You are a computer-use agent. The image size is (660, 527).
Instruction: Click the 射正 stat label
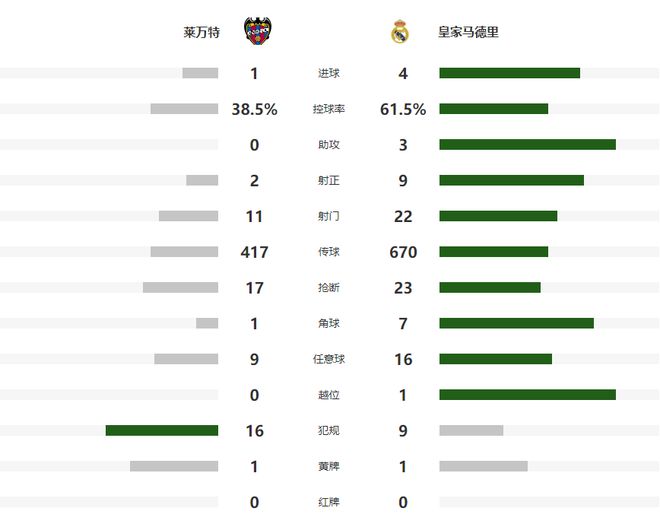329,180
